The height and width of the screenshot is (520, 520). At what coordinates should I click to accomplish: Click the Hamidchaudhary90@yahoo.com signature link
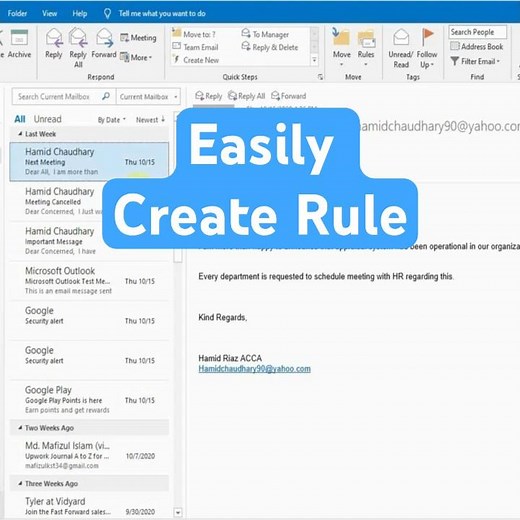pos(254,369)
